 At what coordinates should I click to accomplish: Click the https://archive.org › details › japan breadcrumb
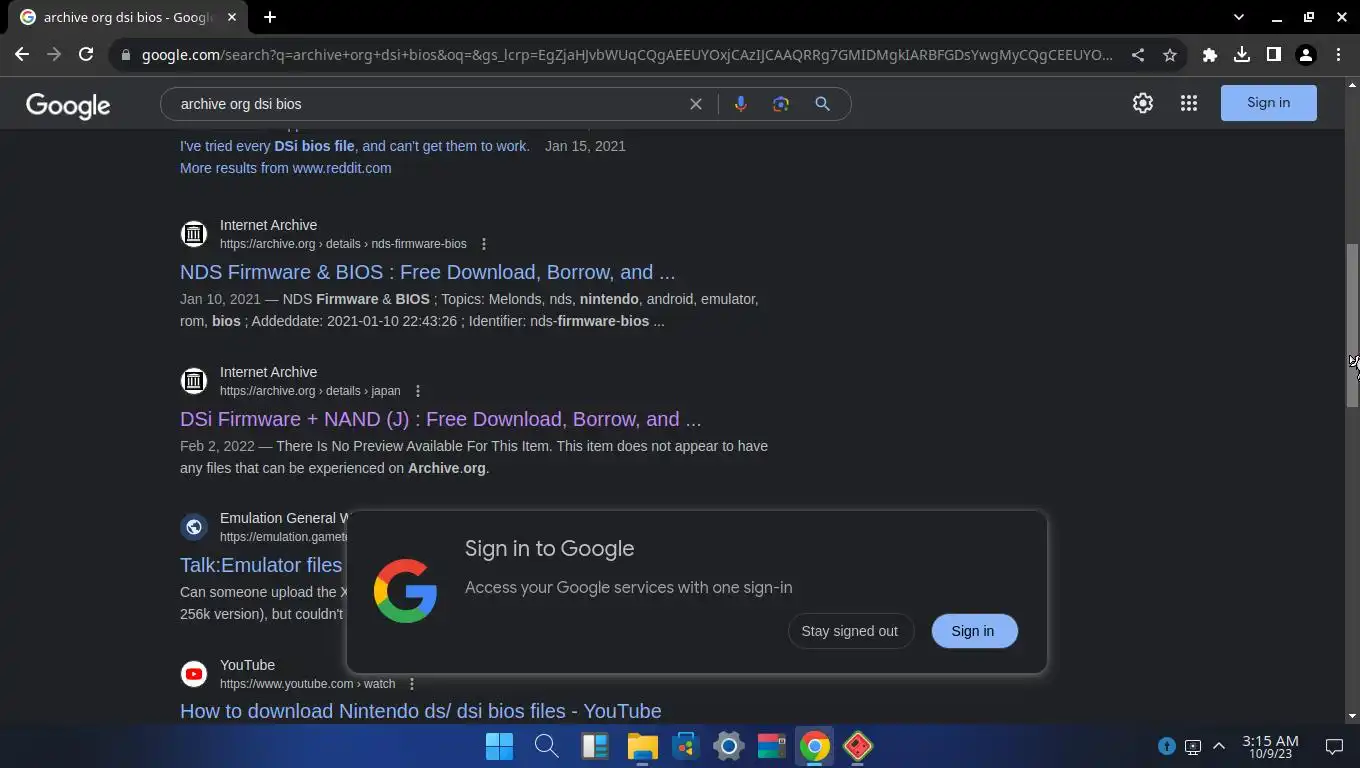(310, 391)
